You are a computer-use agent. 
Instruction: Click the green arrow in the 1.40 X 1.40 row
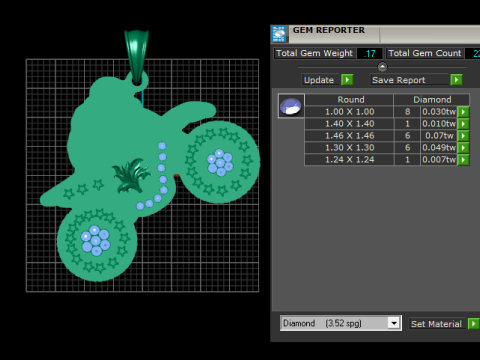463,124
